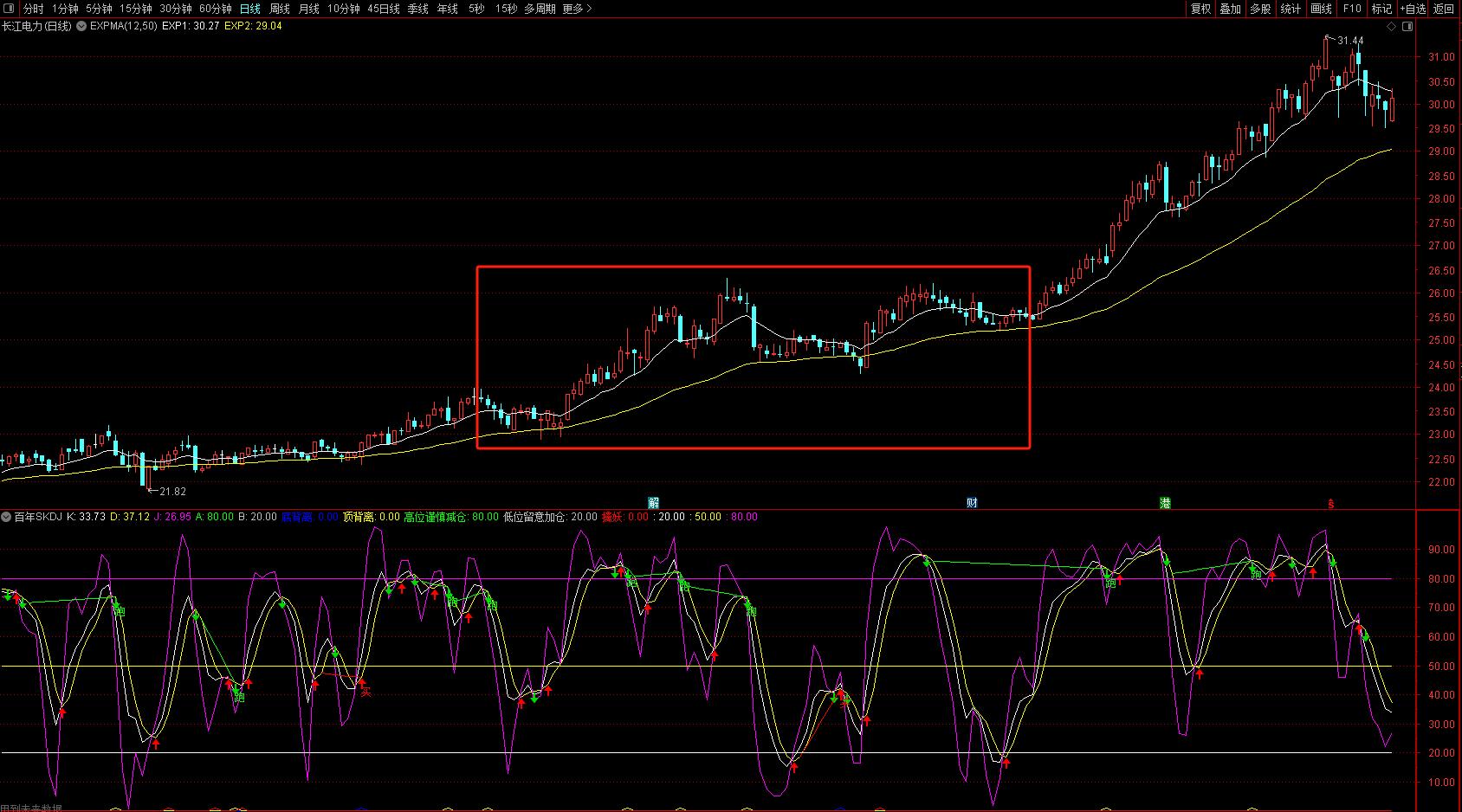Select the 60分钟 period tab

pos(215,9)
